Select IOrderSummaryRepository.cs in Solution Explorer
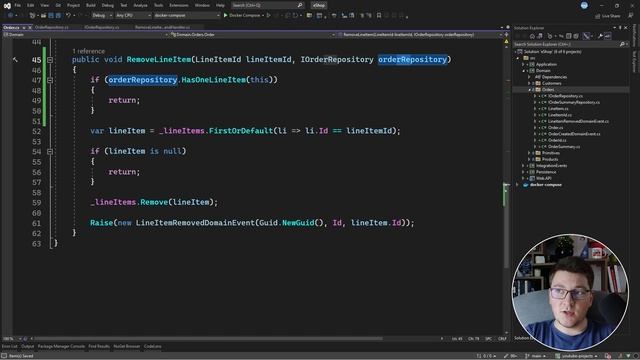This screenshot has height=360, width=640. (x=573, y=102)
